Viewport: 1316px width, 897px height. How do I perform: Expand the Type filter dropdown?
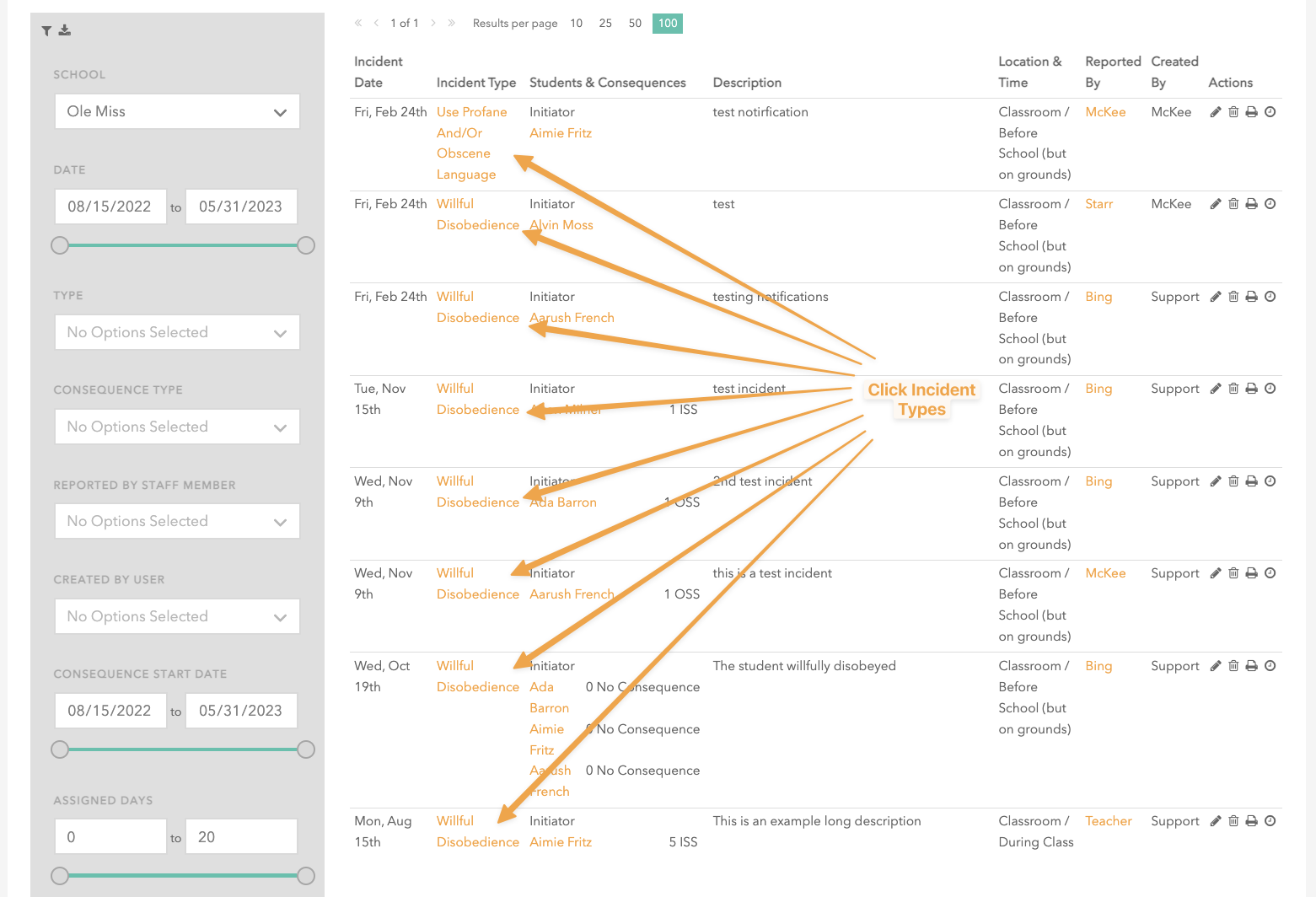pyautogui.click(x=177, y=332)
